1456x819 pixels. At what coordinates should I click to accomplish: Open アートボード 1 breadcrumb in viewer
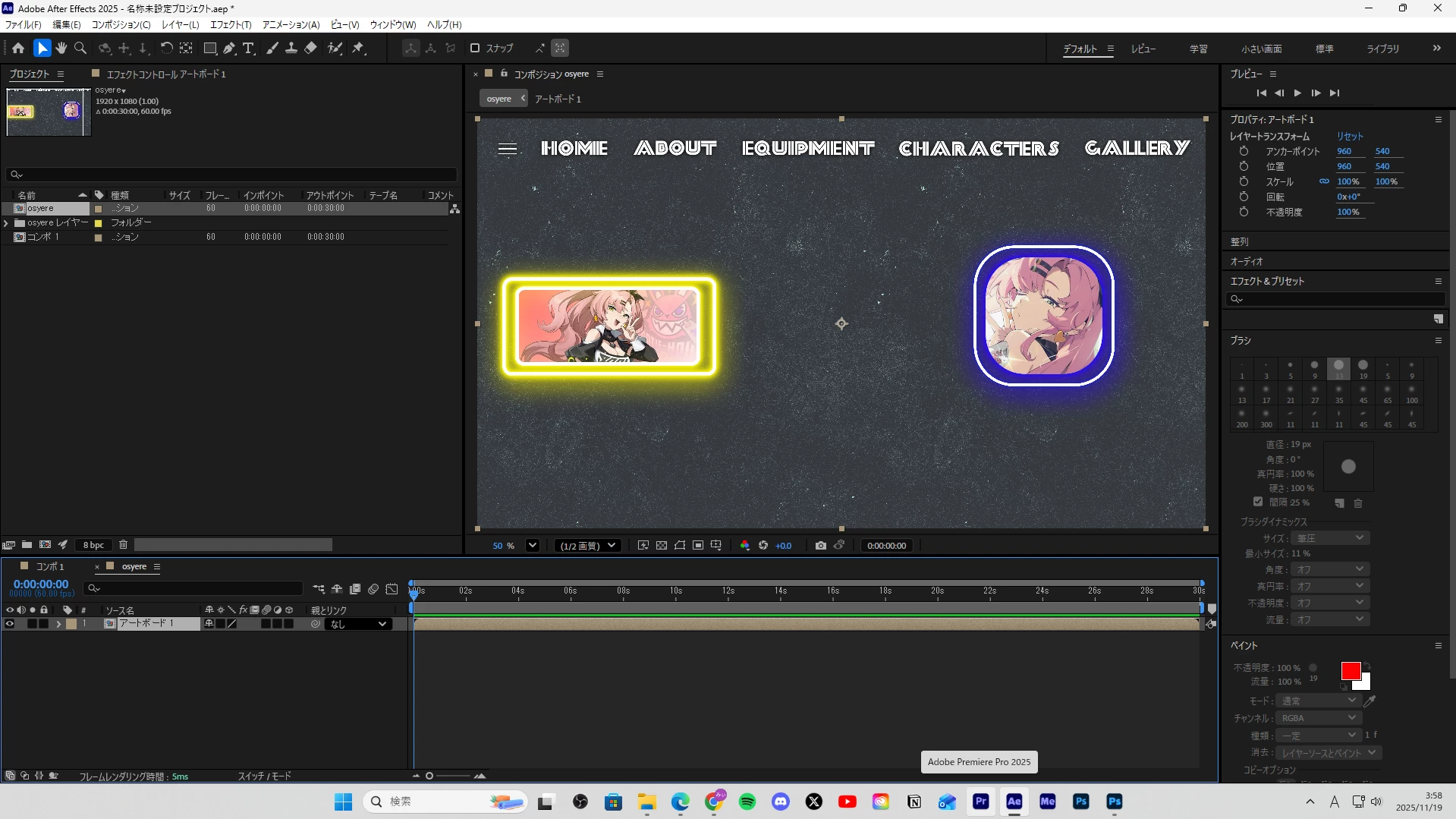point(558,99)
